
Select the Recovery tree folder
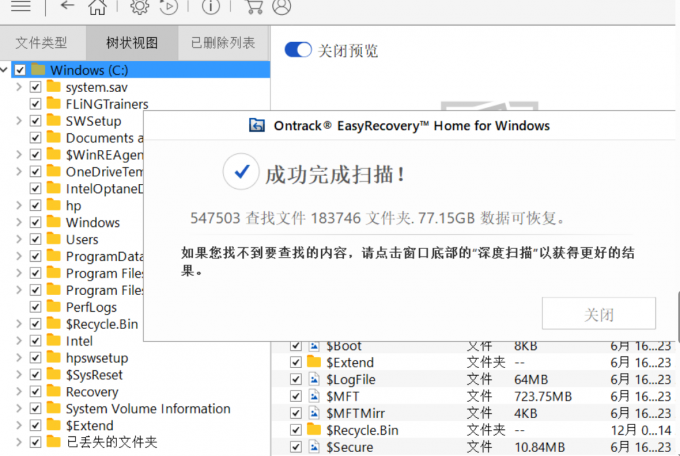click(x=92, y=391)
